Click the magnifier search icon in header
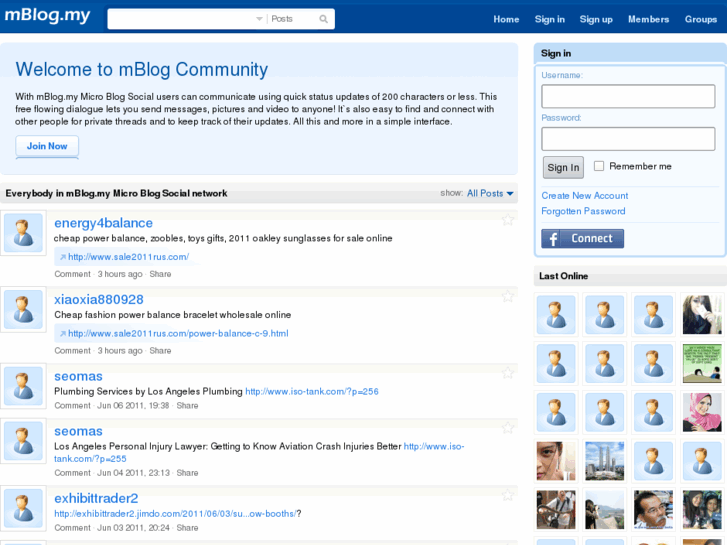The height and width of the screenshot is (545, 727). (x=323, y=19)
